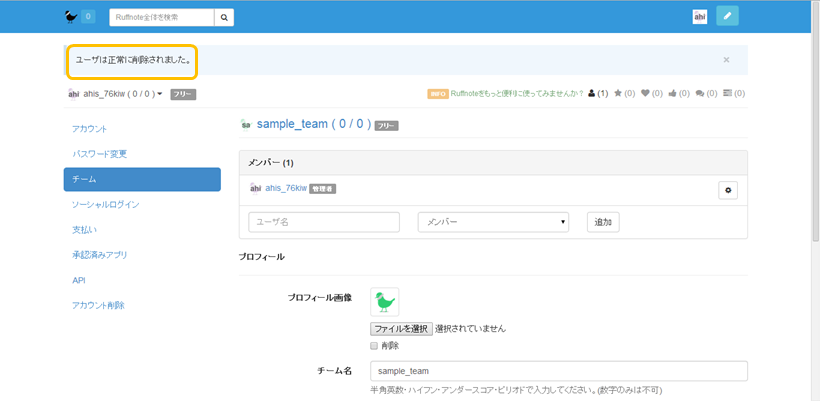
Task: Open パスワード変更 in the sidebar
Action: (x=100, y=154)
